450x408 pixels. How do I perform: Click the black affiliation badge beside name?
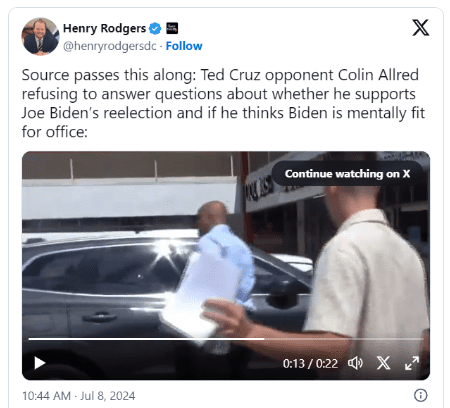[x=172, y=28]
